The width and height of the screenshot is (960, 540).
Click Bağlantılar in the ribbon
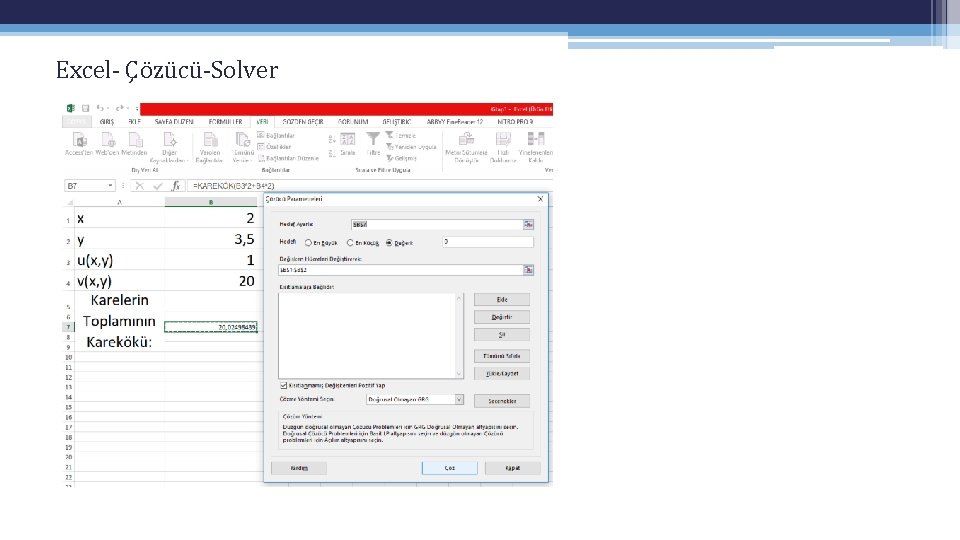(x=276, y=135)
